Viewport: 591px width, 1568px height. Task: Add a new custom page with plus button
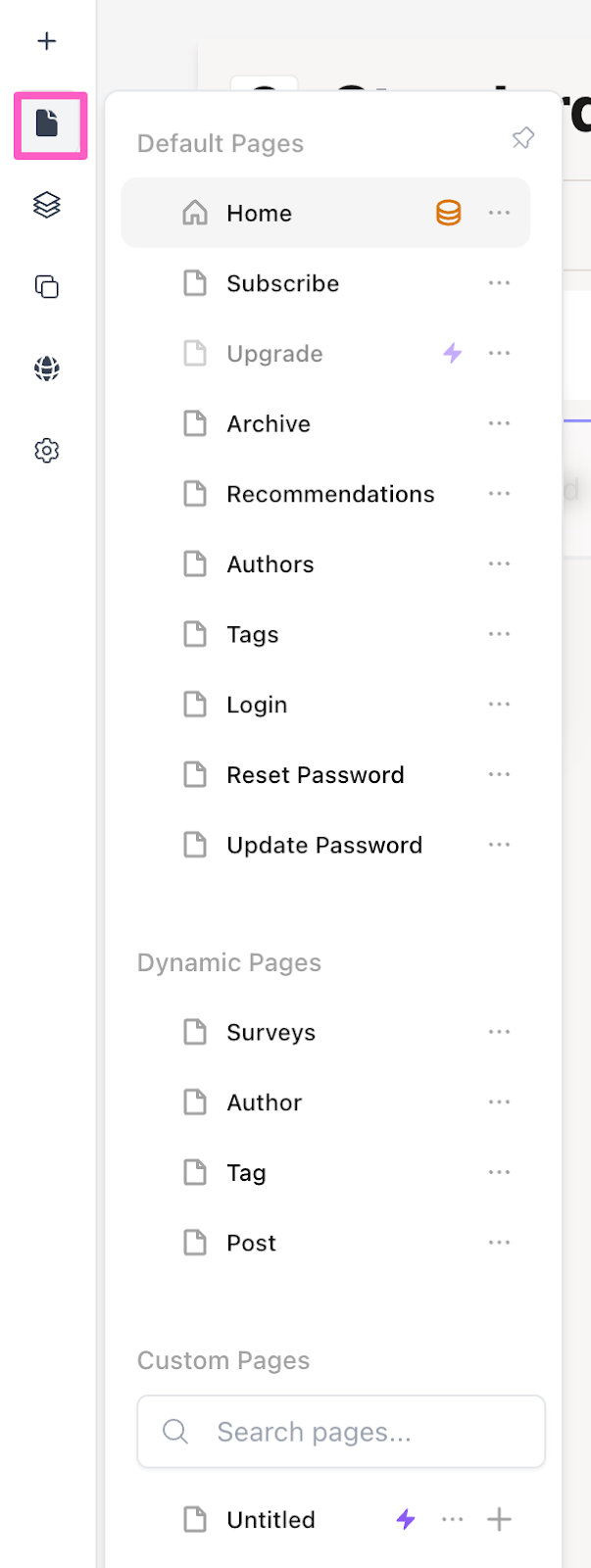[499, 1520]
